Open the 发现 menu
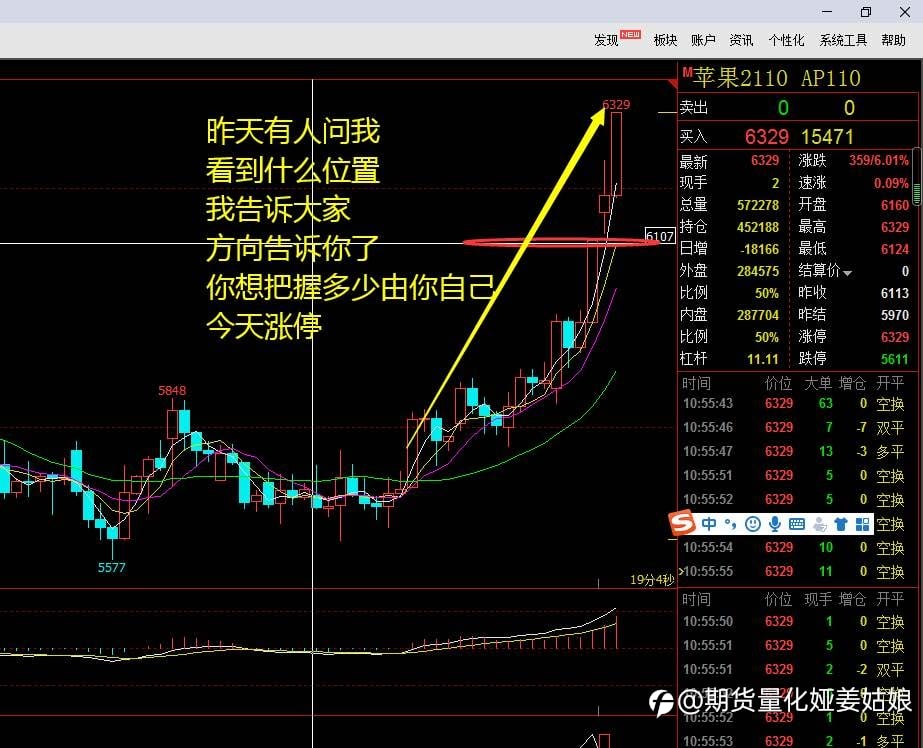The width and height of the screenshot is (923, 748). click(606, 40)
